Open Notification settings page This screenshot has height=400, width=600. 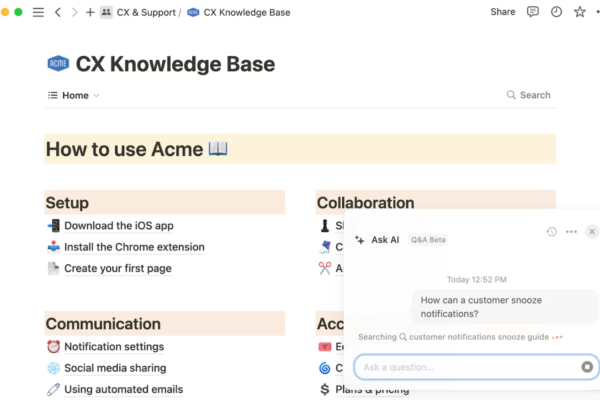pyautogui.click(x=114, y=347)
